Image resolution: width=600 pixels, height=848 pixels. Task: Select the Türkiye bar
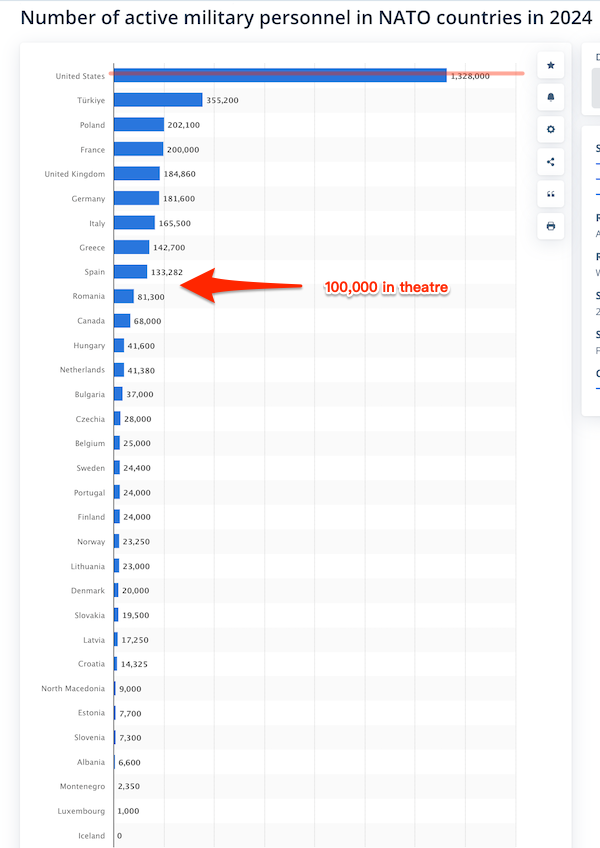158,100
